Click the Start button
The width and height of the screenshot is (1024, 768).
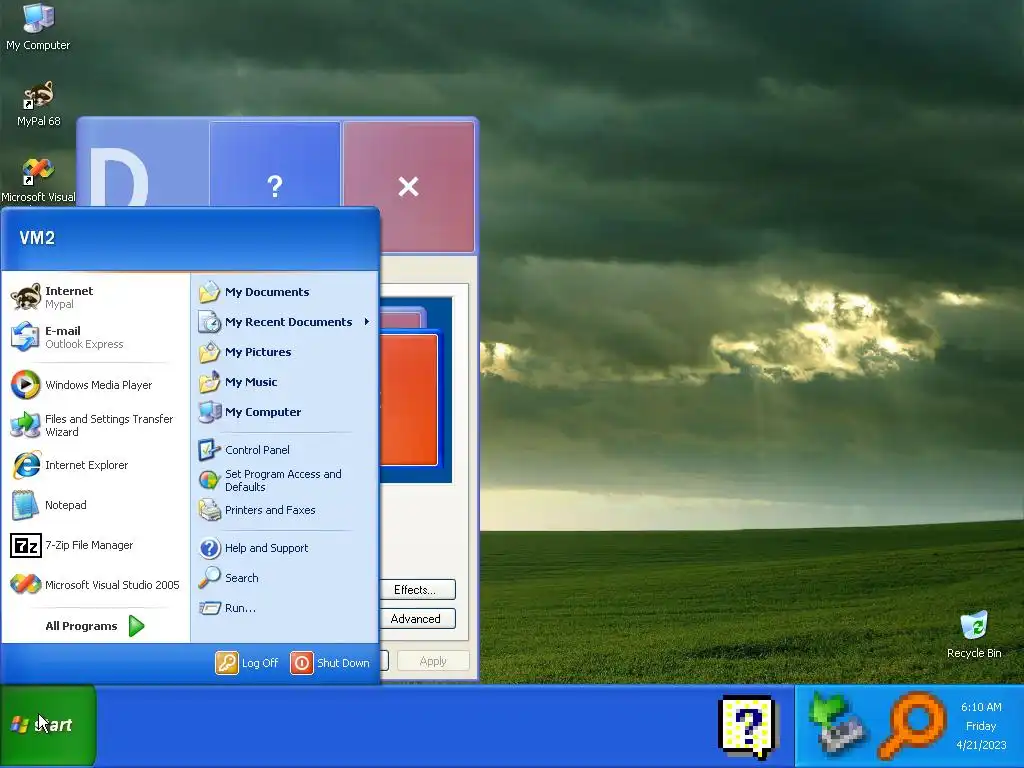click(x=48, y=725)
